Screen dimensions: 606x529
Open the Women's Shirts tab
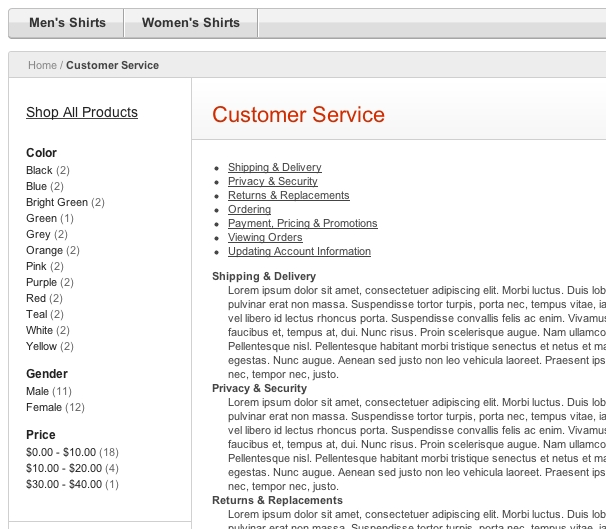191,23
